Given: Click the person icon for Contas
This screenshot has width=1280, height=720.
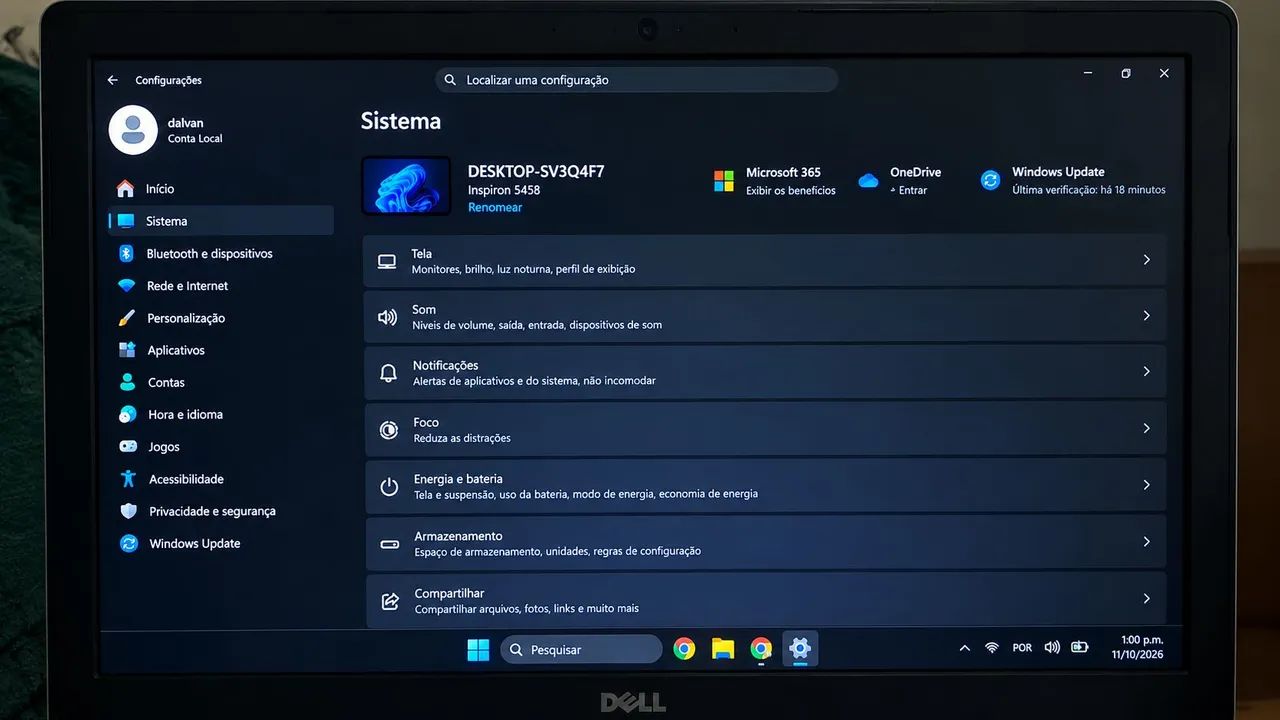Looking at the screenshot, I should click(128, 382).
